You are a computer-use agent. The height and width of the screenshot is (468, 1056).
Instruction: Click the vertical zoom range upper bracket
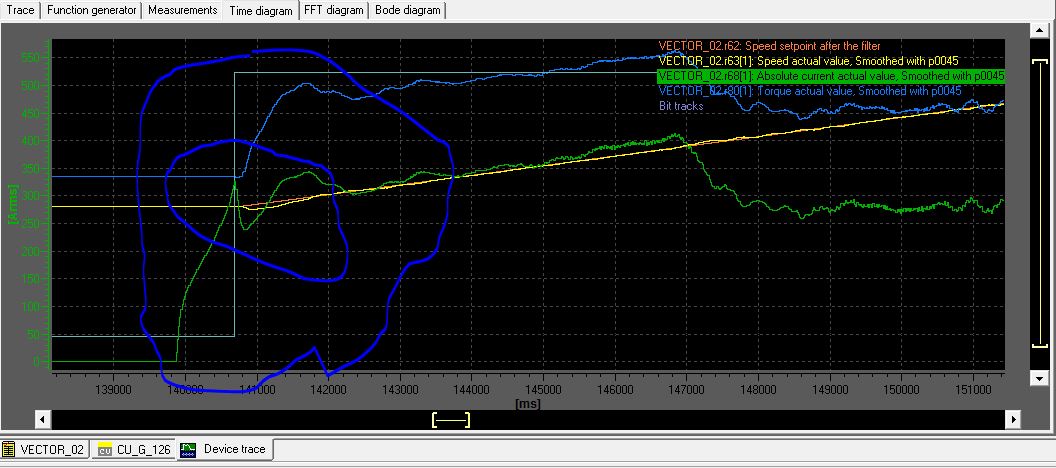pyautogui.click(x=1039, y=61)
